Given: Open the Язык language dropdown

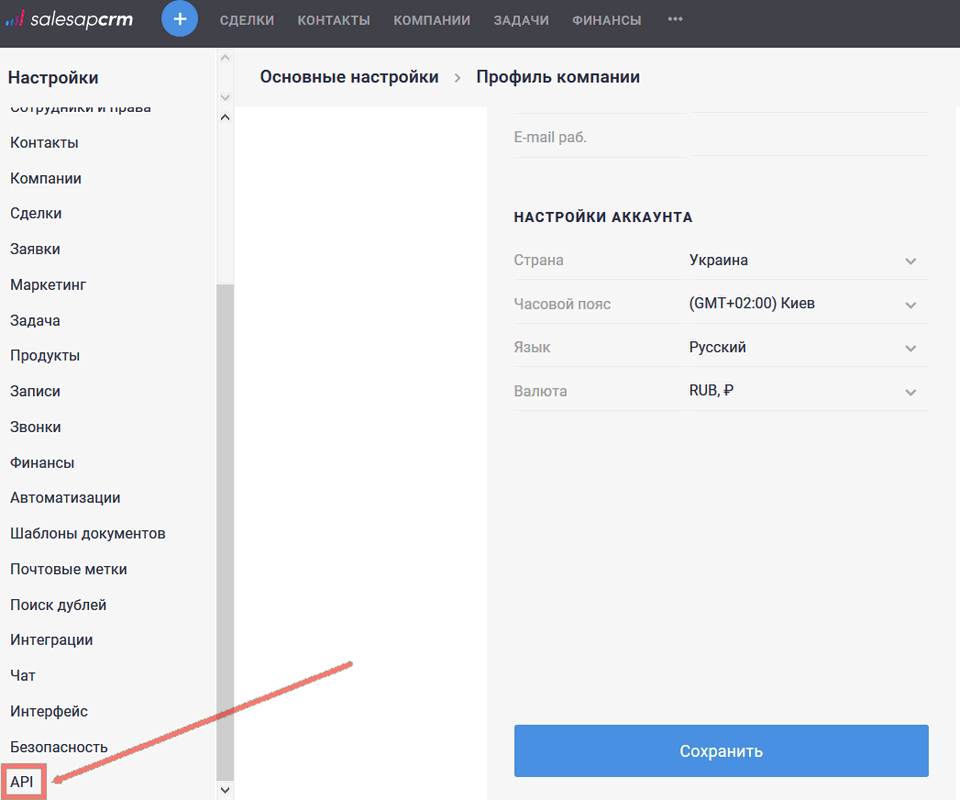Looking at the screenshot, I should pyautogui.click(x=910, y=347).
